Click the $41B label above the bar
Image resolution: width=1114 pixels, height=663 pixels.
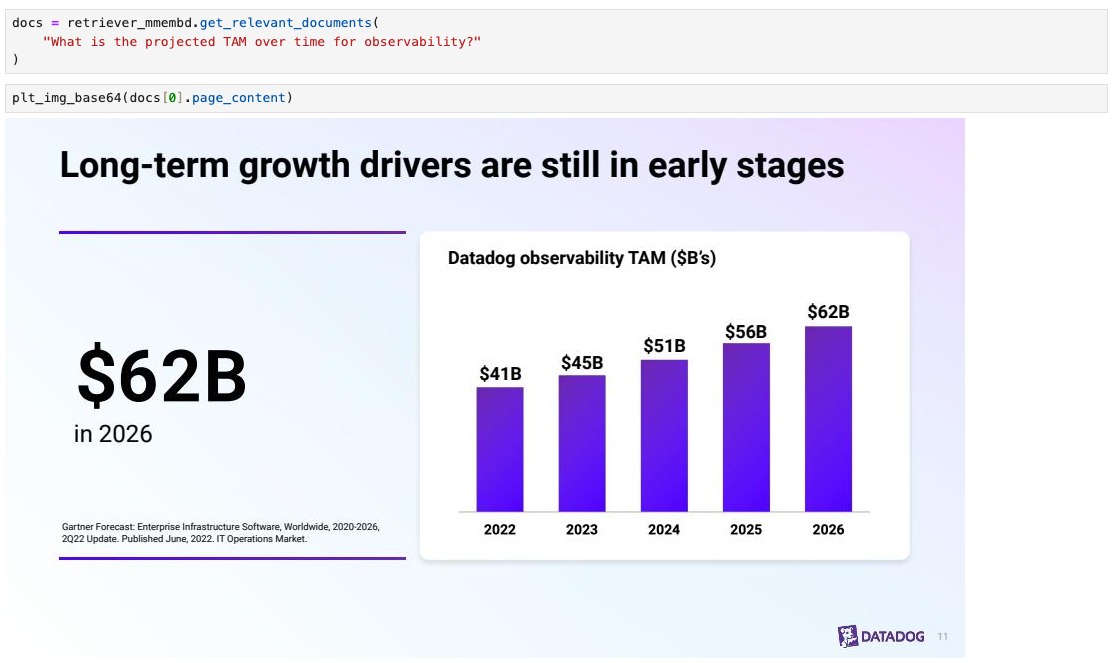coord(500,374)
